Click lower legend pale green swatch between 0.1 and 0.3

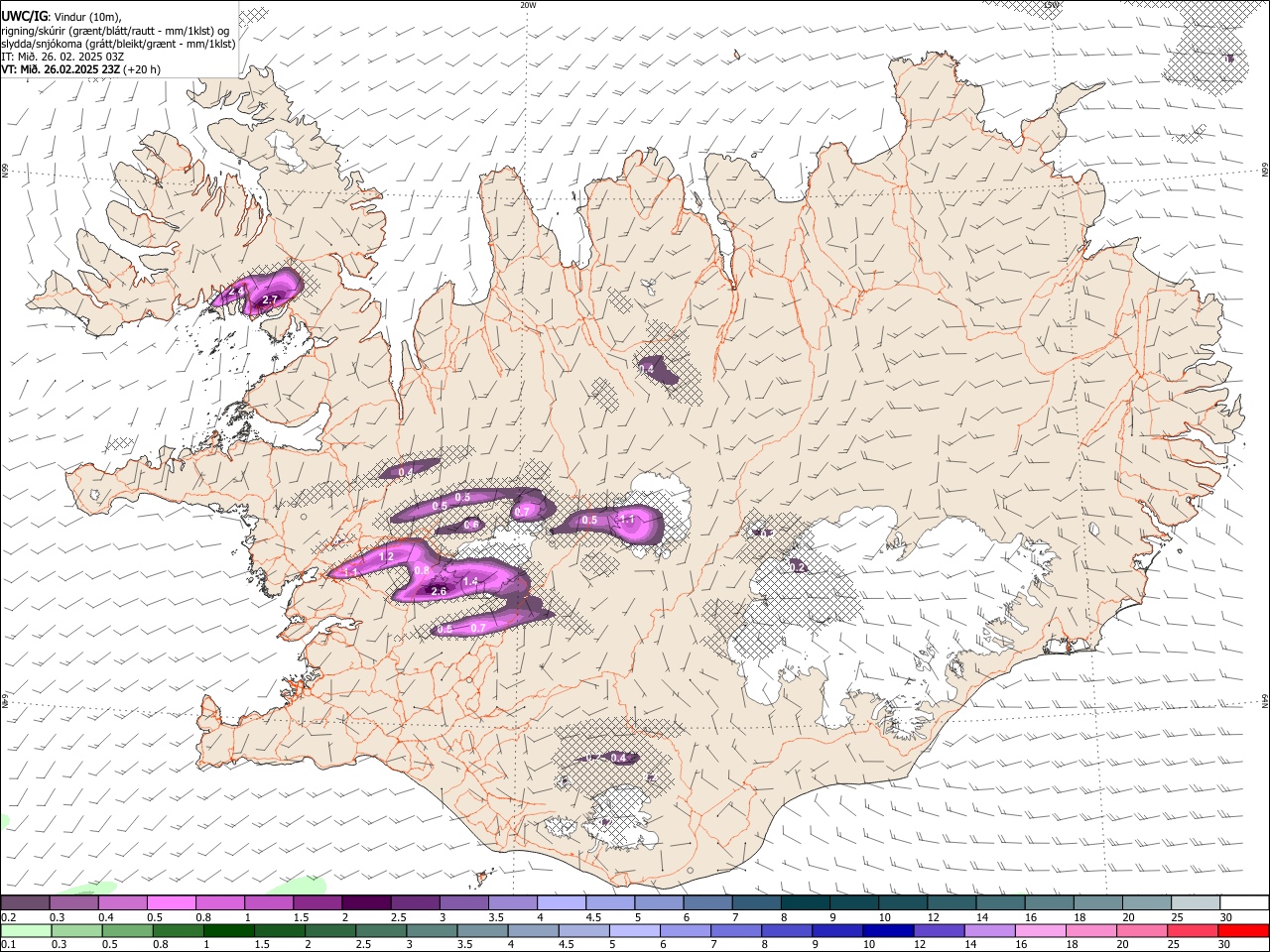[x=27, y=930]
